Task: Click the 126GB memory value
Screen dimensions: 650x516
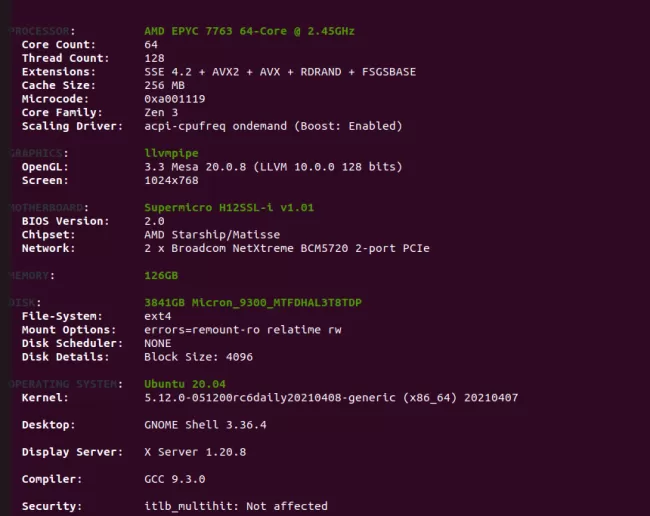Action: [161, 276]
